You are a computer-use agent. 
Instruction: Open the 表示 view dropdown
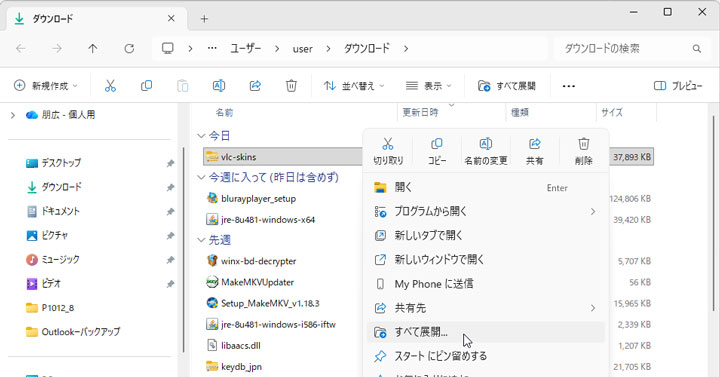[x=428, y=86]
